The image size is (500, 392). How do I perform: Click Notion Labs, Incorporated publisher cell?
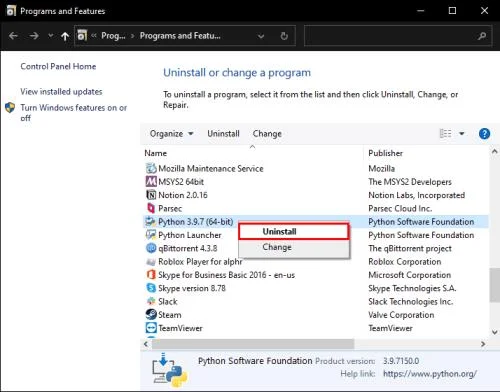pos(417,195)
